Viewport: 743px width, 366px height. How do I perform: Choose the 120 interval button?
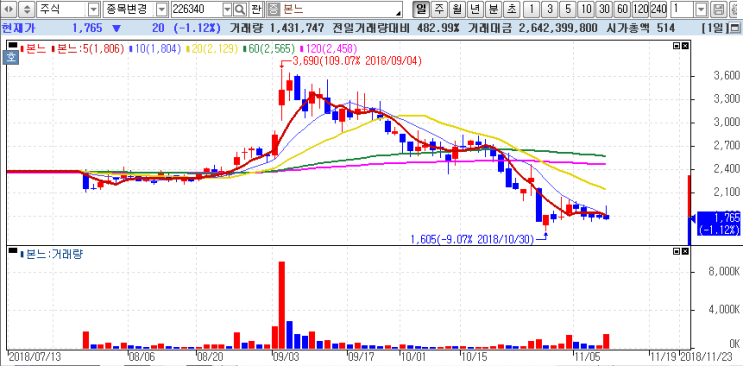[640, 9]
